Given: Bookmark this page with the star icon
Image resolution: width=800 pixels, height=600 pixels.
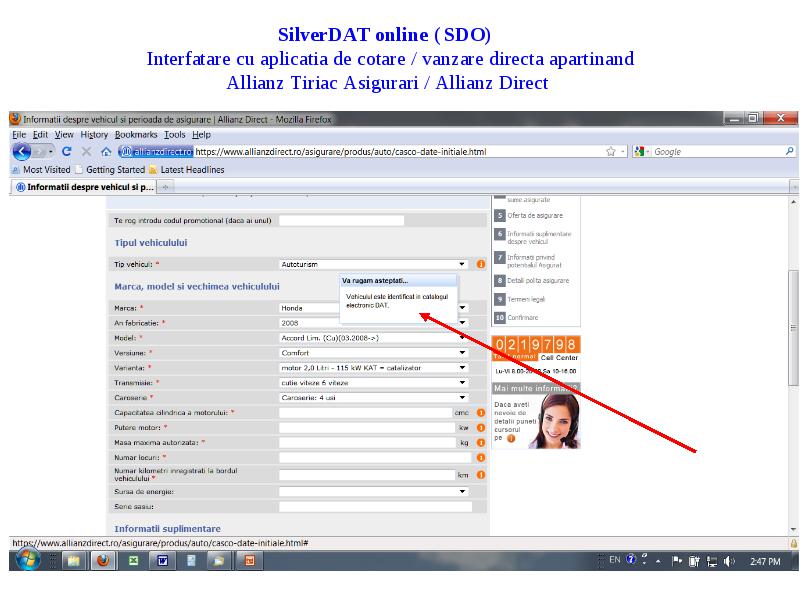Looking at the screenshot, I should click(611, 152).
